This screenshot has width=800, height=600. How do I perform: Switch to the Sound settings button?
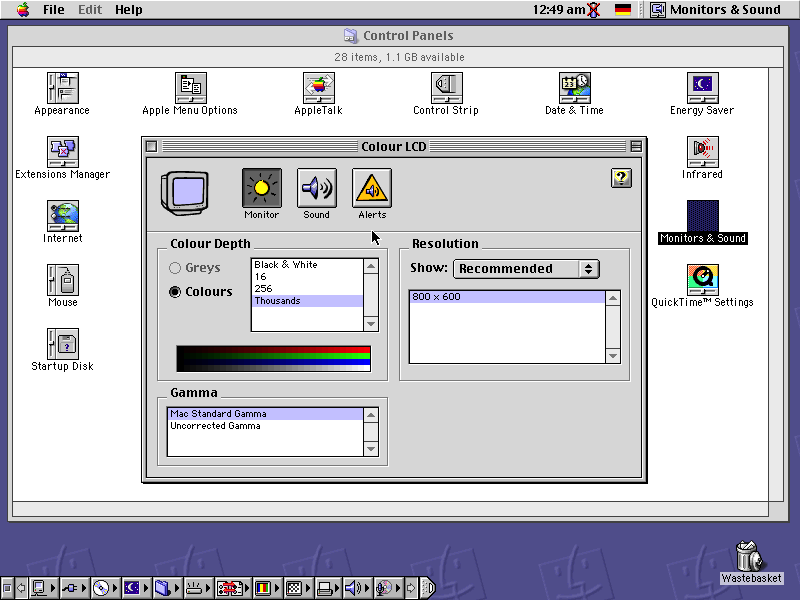click(316, 188)
